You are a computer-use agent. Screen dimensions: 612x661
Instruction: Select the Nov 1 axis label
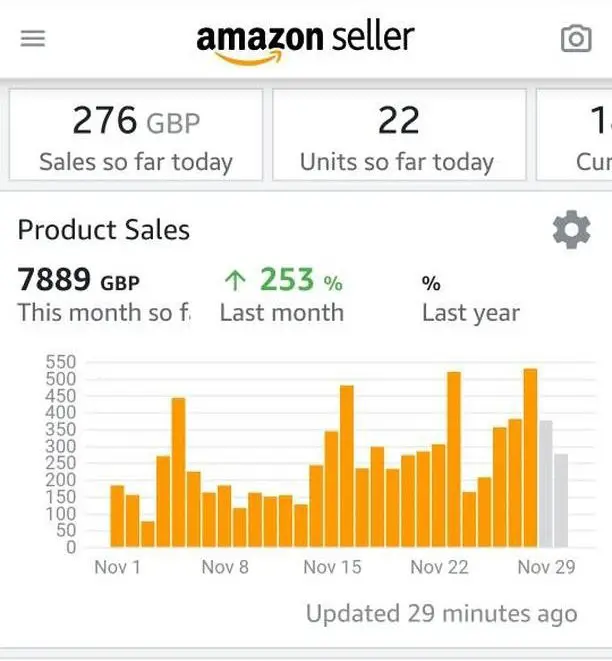click(x=117, y=567)
